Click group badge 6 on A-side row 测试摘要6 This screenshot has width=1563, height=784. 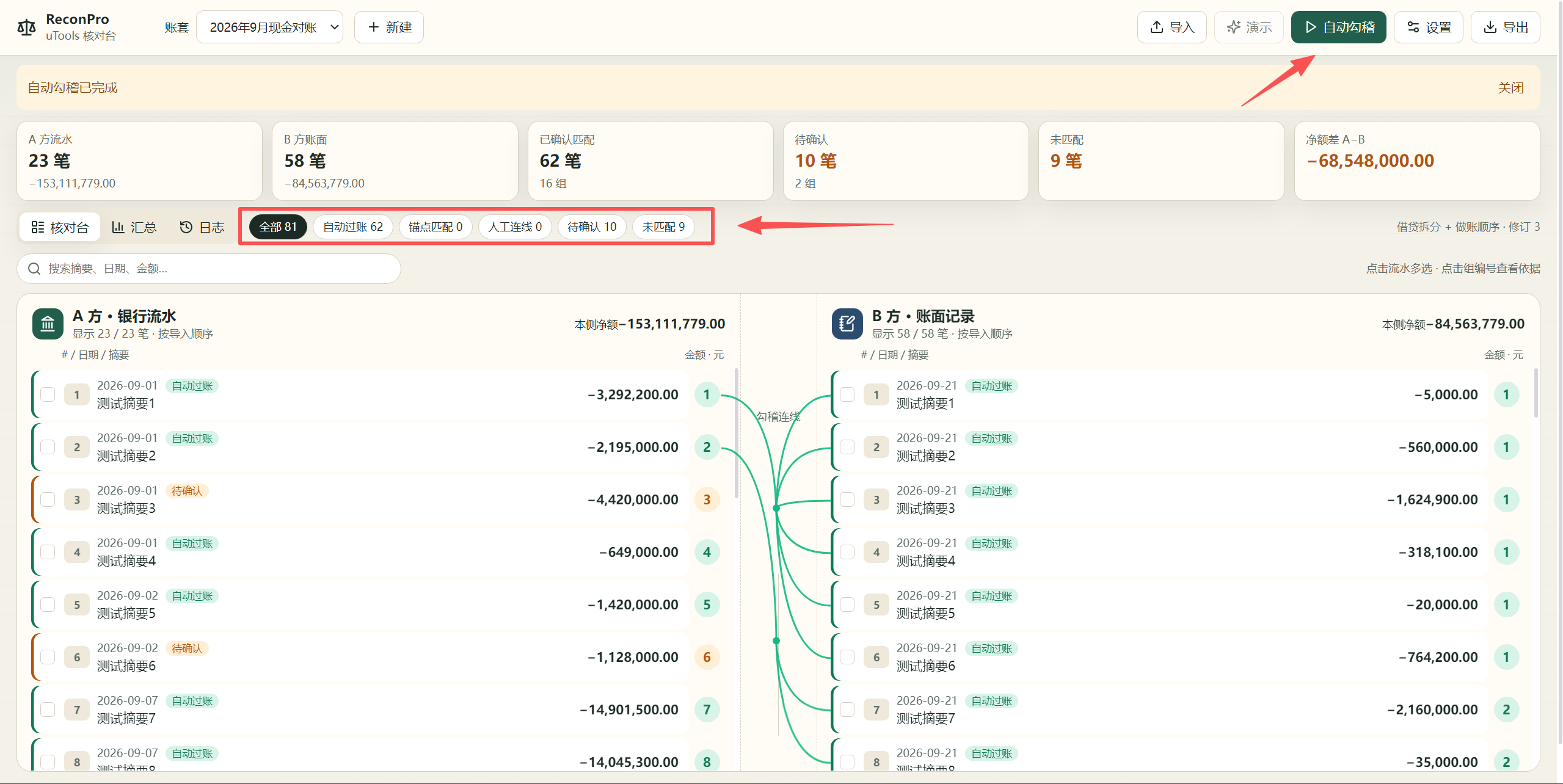707,657
